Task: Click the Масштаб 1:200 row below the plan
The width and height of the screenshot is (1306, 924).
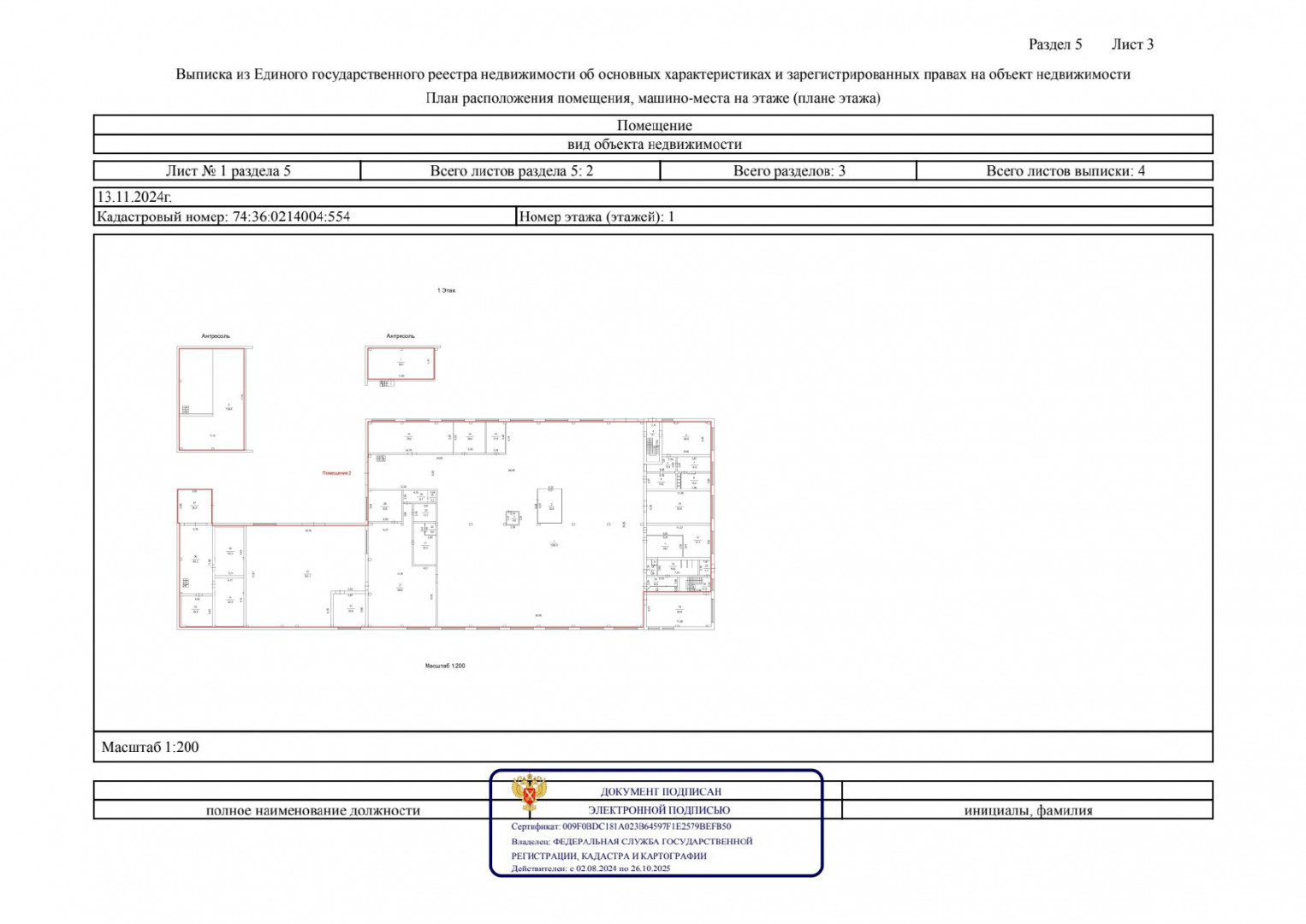Action: pyautogui.click(x=150, y=748)
